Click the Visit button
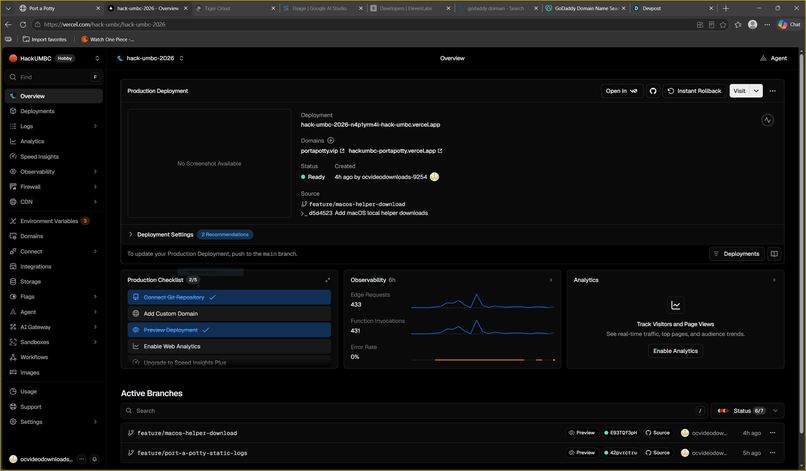This screenshot has width=806, height=471. click(x=739, y=91)
